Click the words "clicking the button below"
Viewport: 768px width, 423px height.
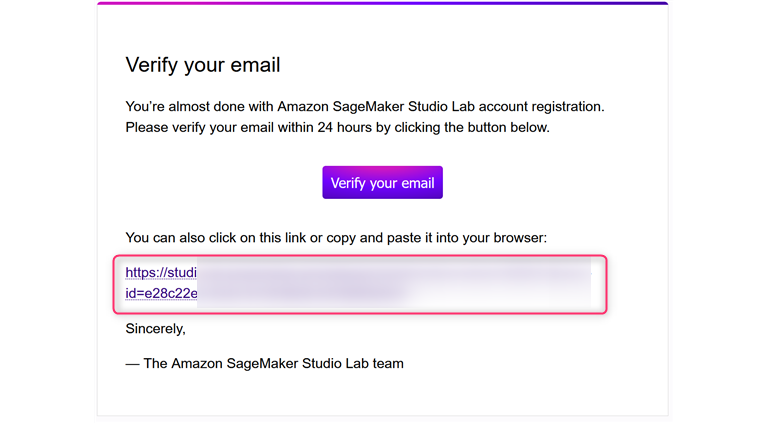(x=465, y=127)
